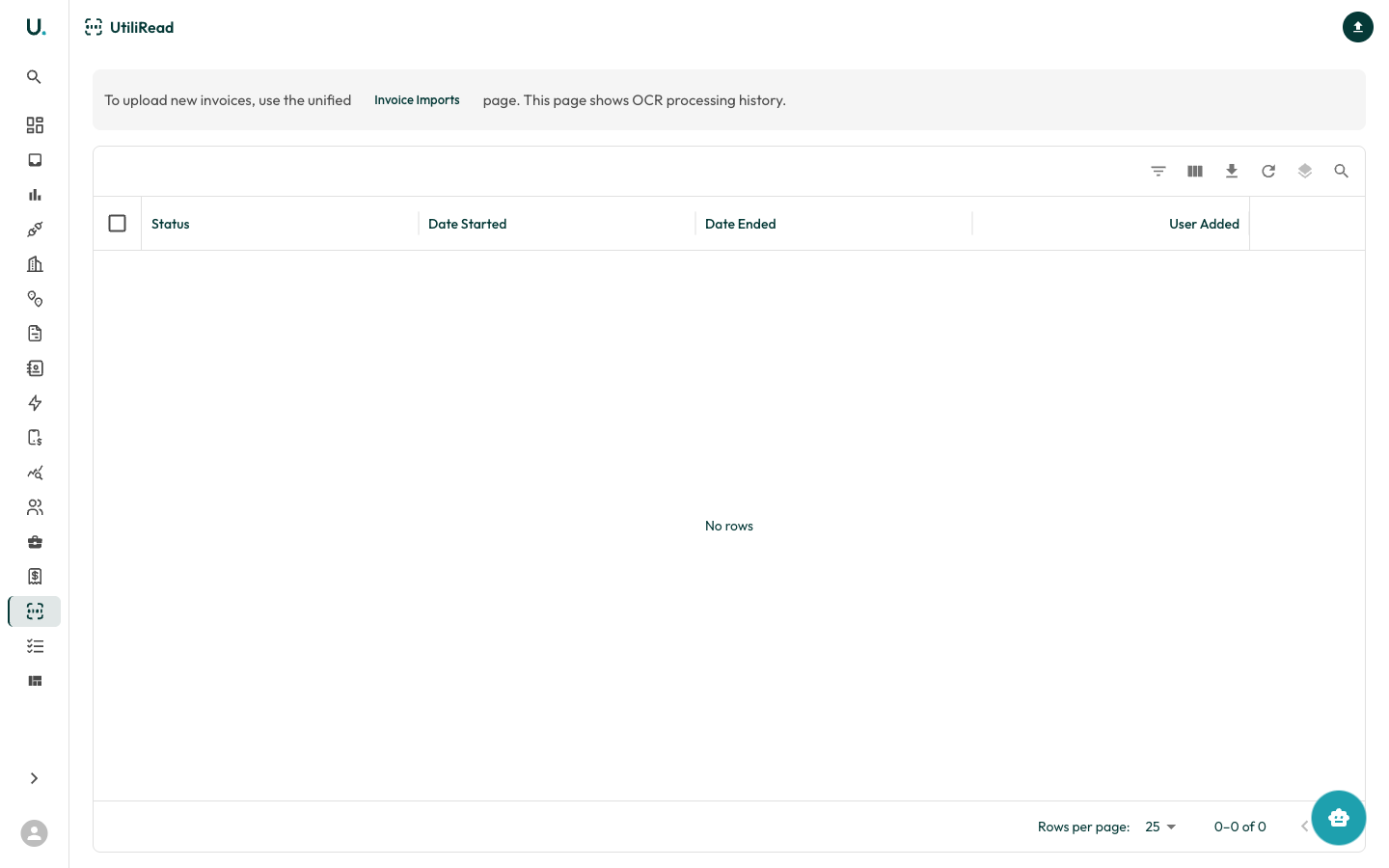
Task: Open the dashboard grid icon in sidebar
Action: click(x=35, y=125)
